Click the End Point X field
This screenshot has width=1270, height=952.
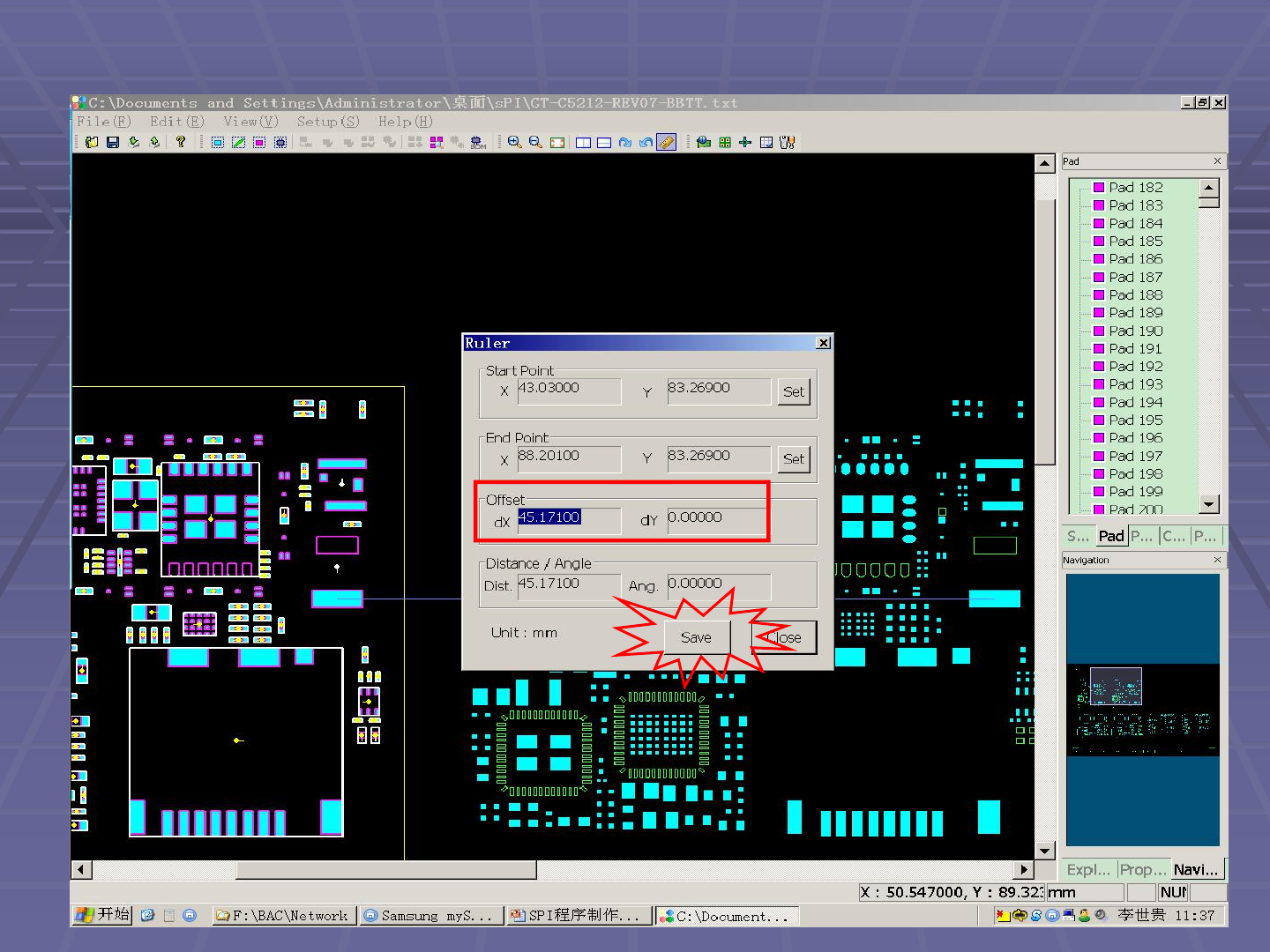coord(569,458)
